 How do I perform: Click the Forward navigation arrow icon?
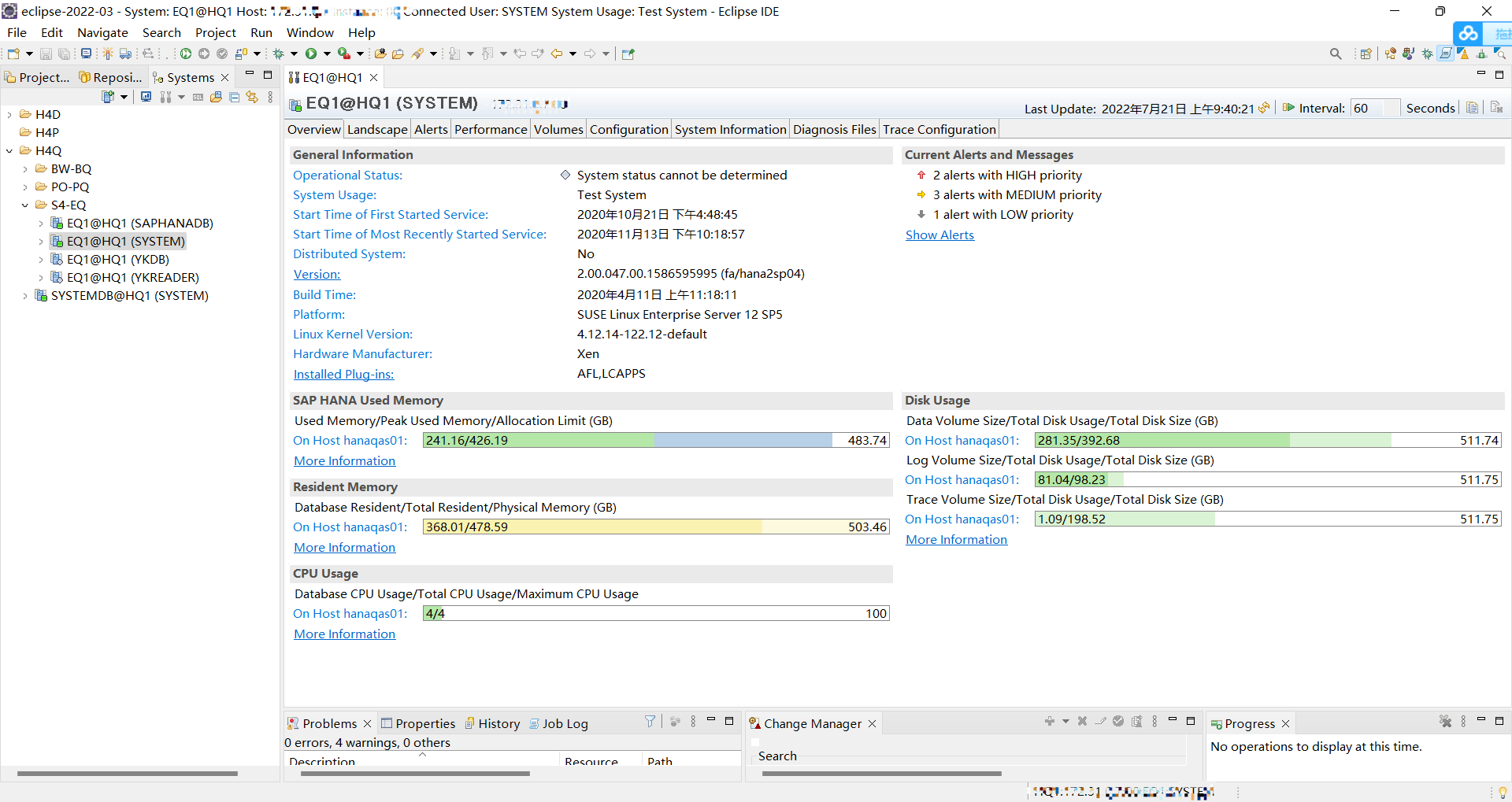pyautogui.click(x=590, y=54)
